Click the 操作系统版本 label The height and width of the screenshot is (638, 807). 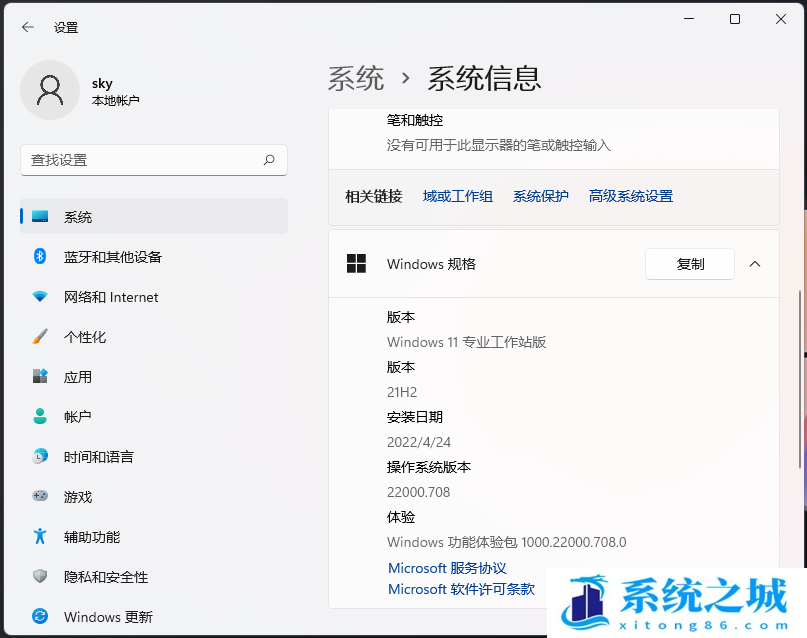(429, 467)
